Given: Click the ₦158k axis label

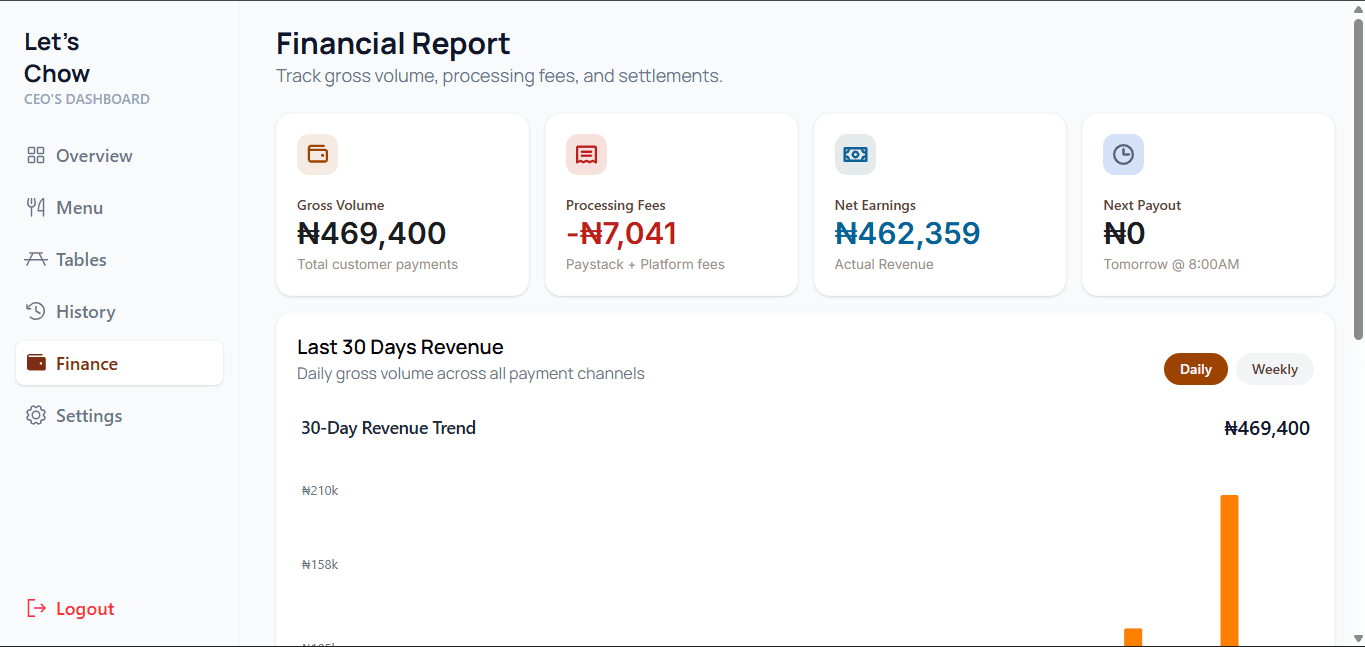Looking at the screenshot, I should 320,565.
